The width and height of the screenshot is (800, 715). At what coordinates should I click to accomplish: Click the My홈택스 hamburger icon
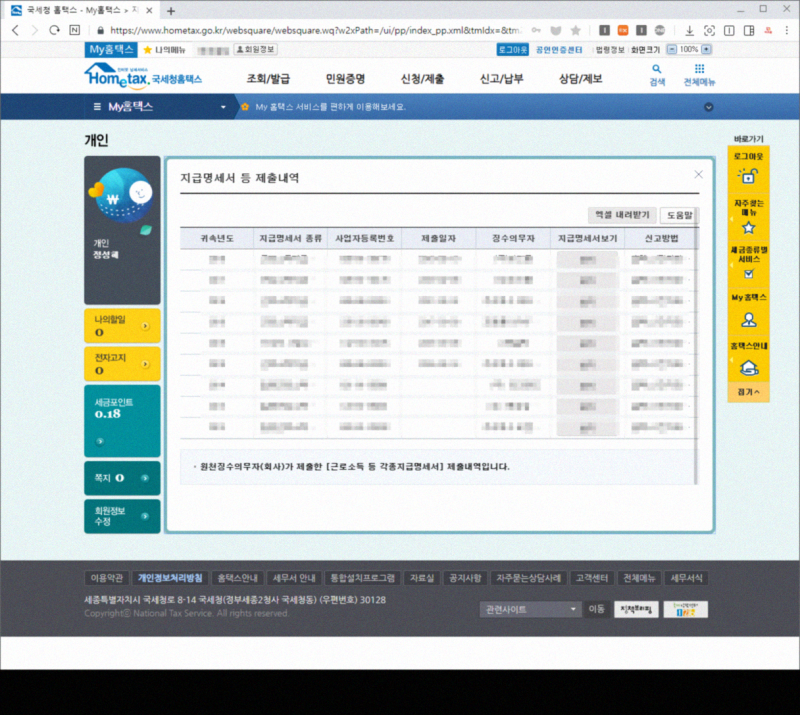tap(97, 107)
